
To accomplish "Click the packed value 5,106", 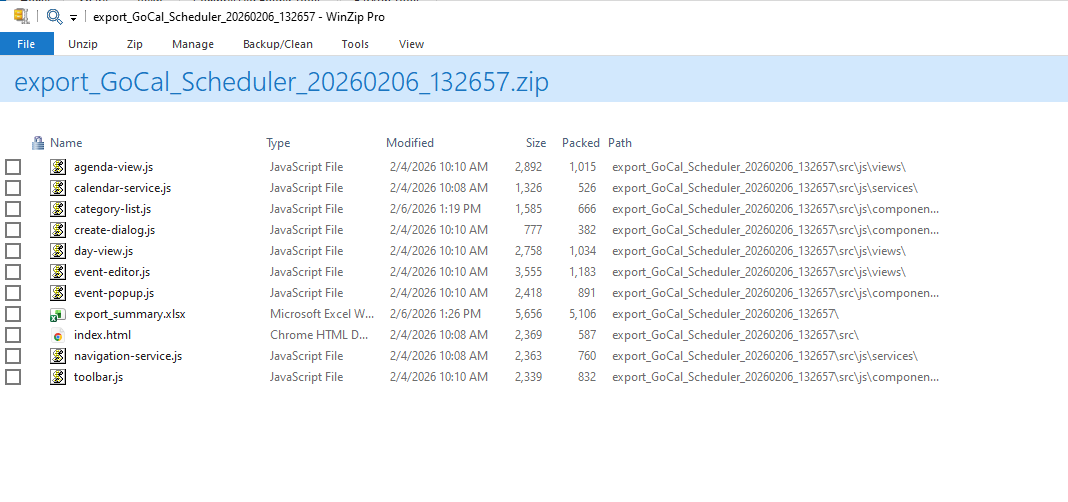I will pyautogui.click(x=582, y=314).
